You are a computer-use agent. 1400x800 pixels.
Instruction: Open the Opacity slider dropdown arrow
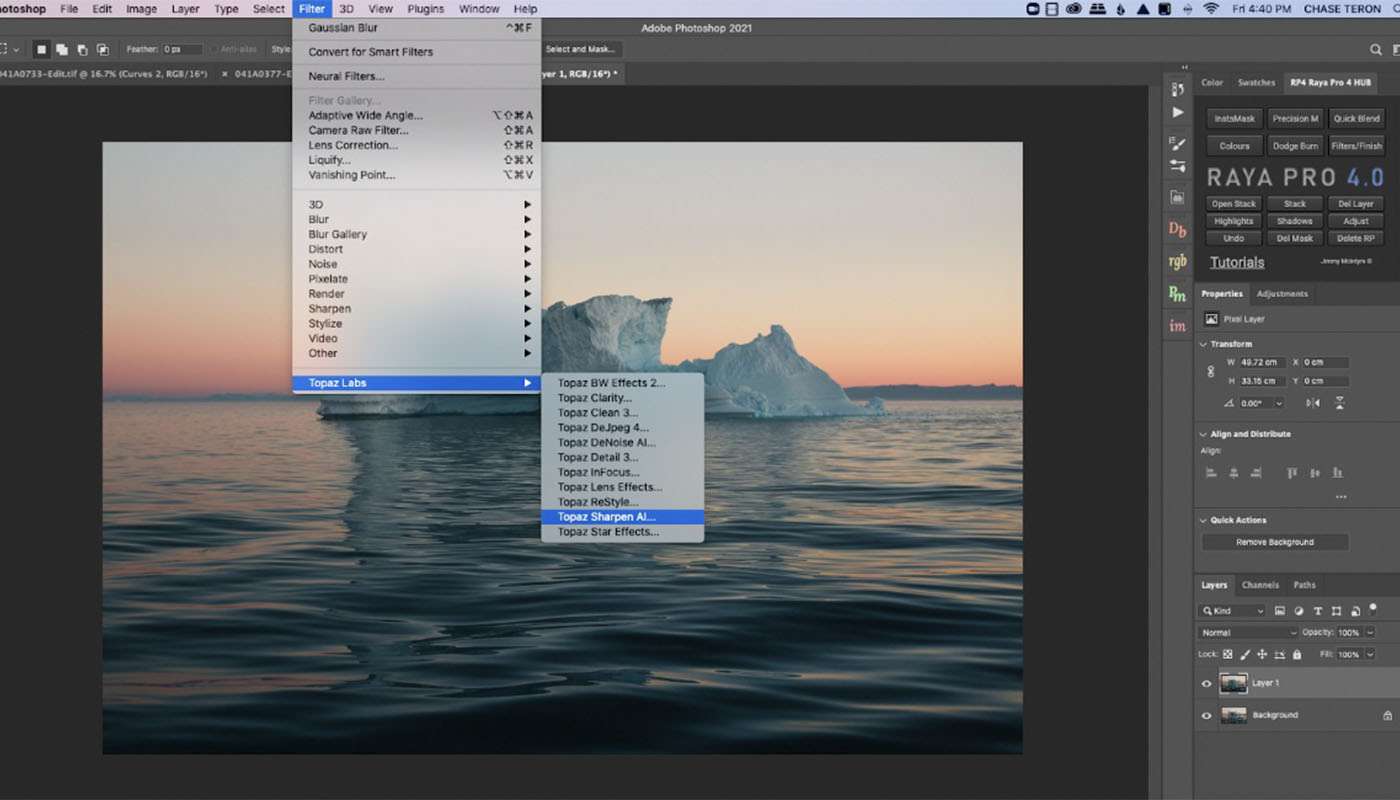(1370, 633)
